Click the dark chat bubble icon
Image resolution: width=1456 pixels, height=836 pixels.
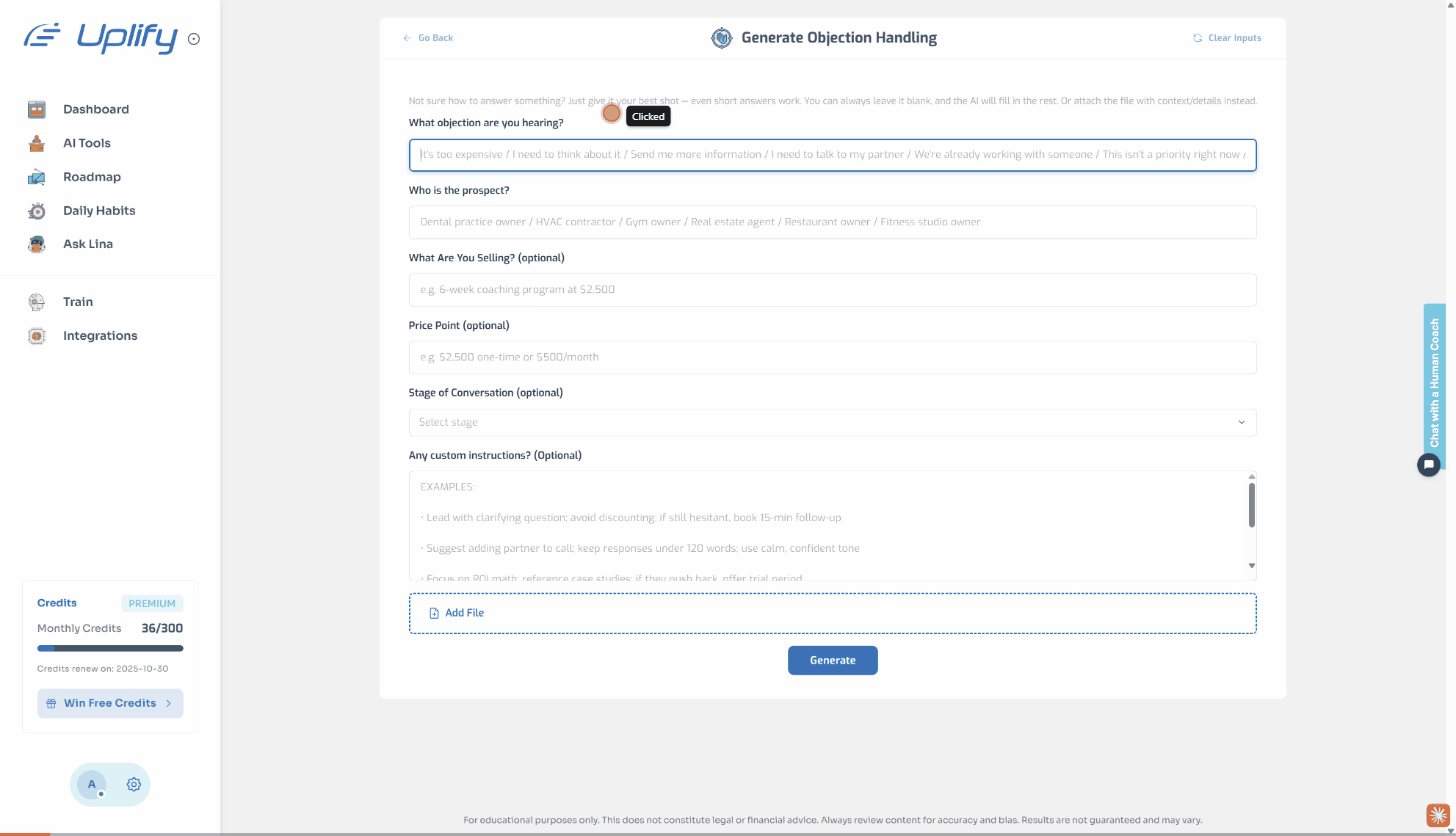(1429, 464)
